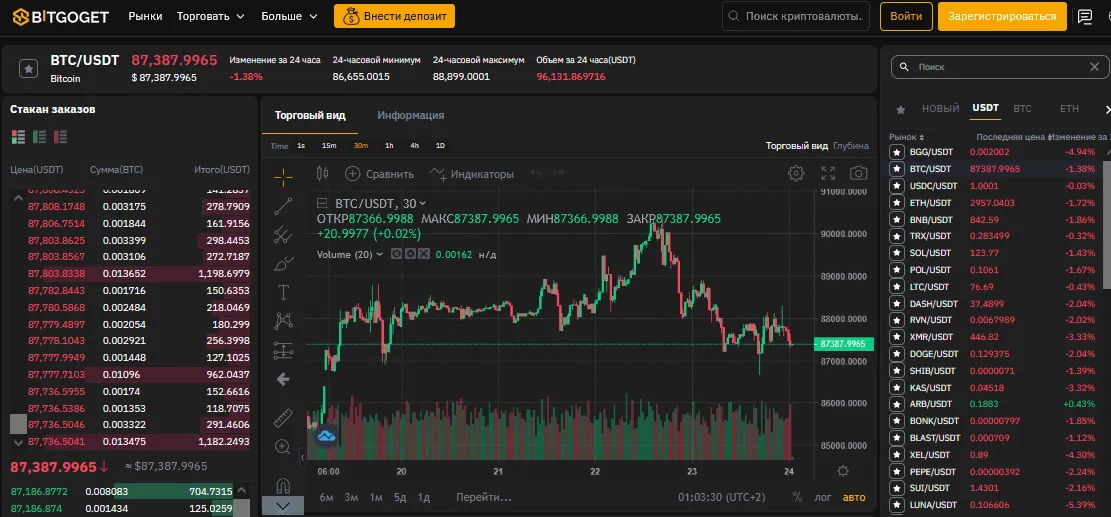
Task: Expand the BTC/USDT, 30 symbol dropdown
Action: click(x=423, y=203)
